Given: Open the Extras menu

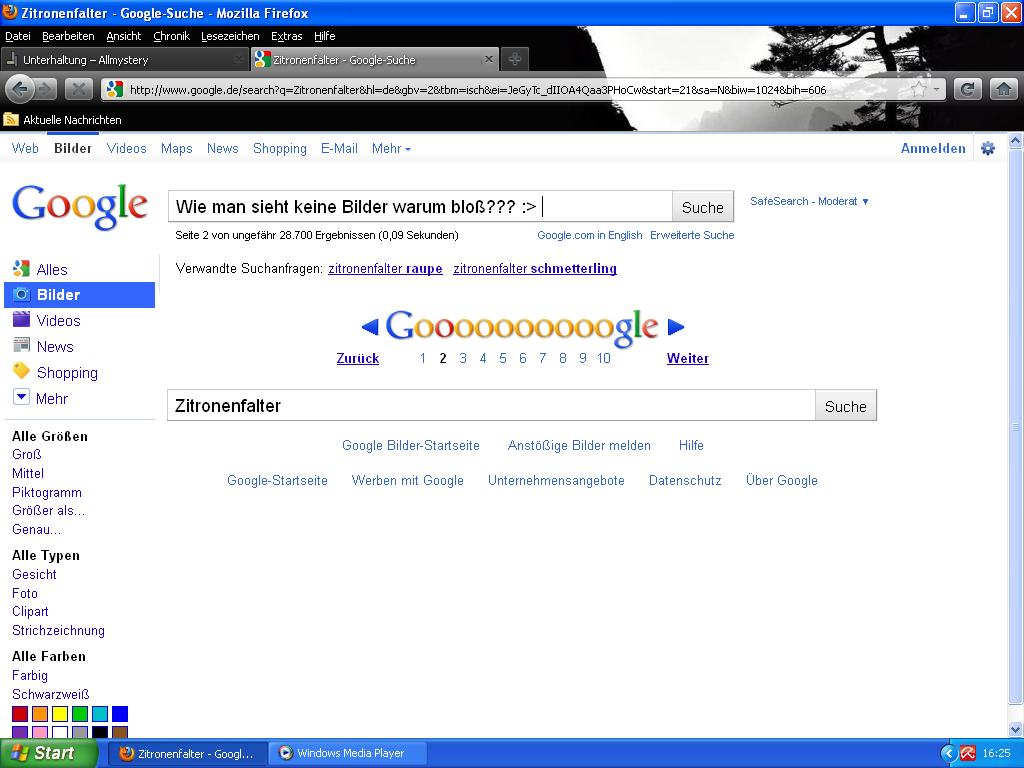Looking at the screenshot, I should pyautogui.click(x=287, y=36).
